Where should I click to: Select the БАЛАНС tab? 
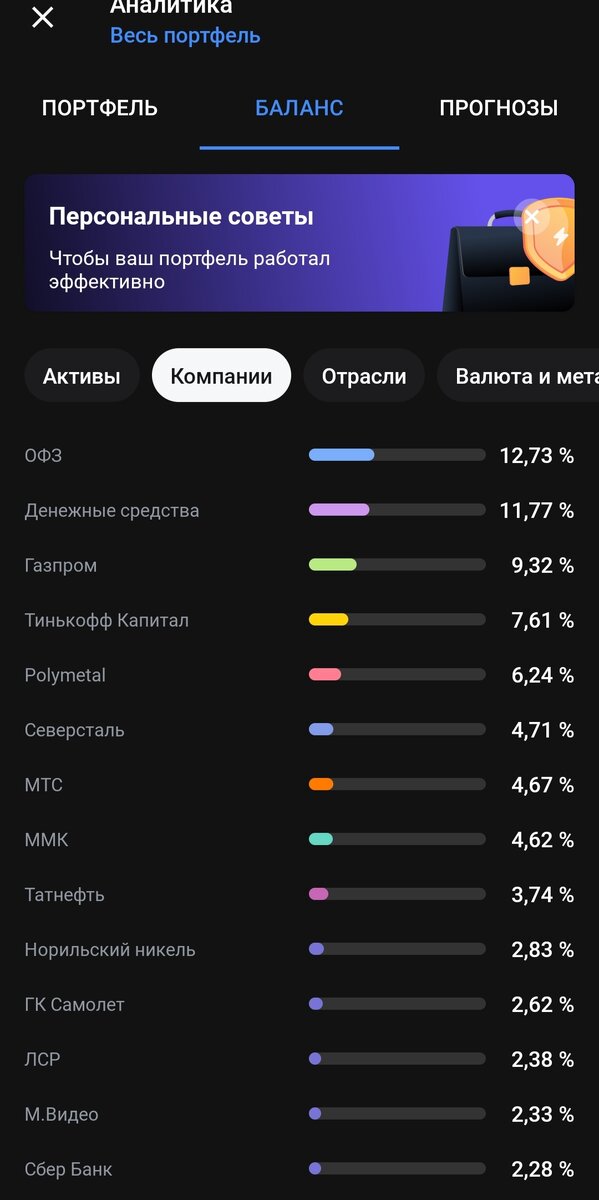298,107
